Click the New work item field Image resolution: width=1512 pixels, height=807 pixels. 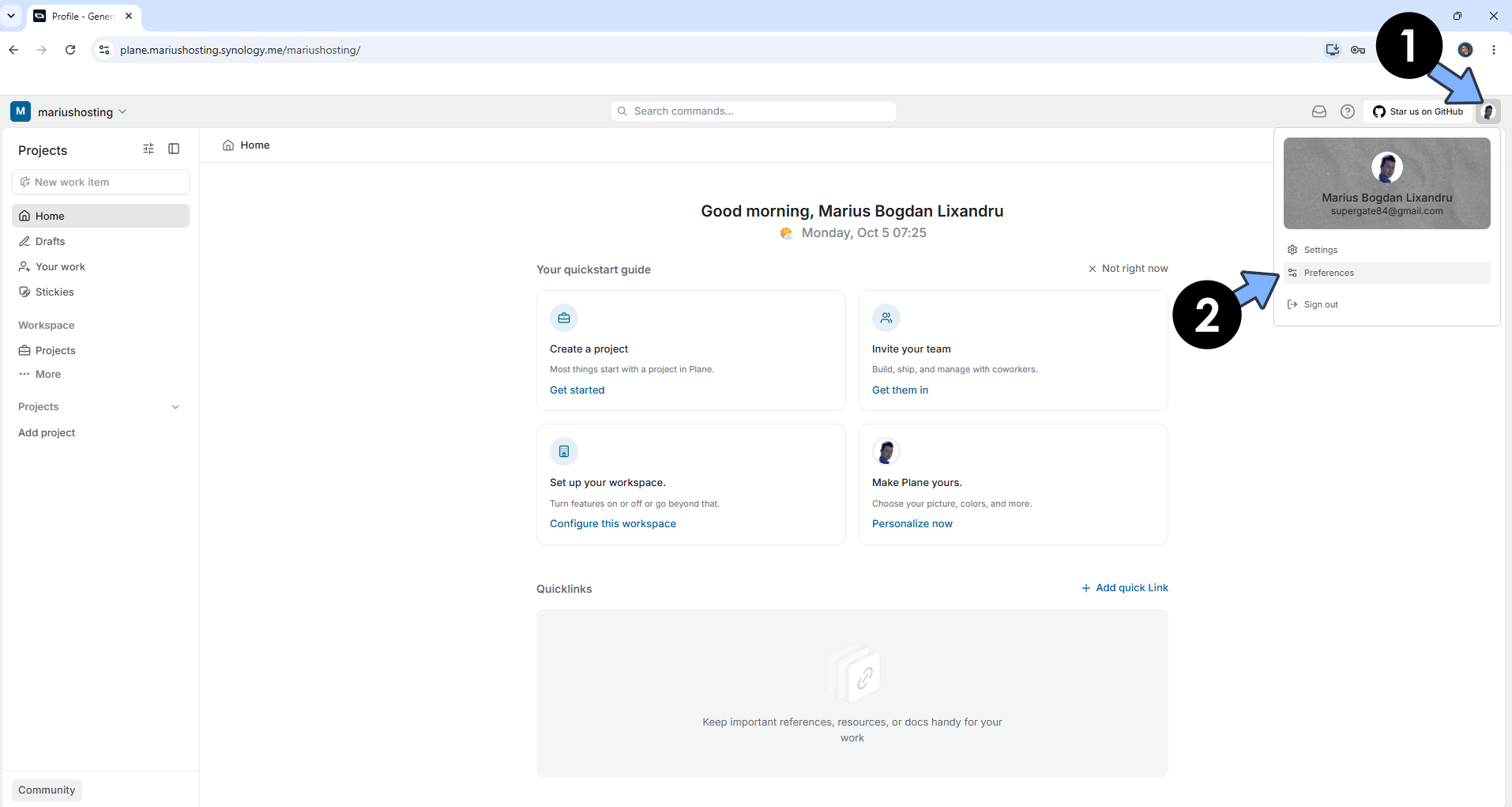tap(100, 182)
